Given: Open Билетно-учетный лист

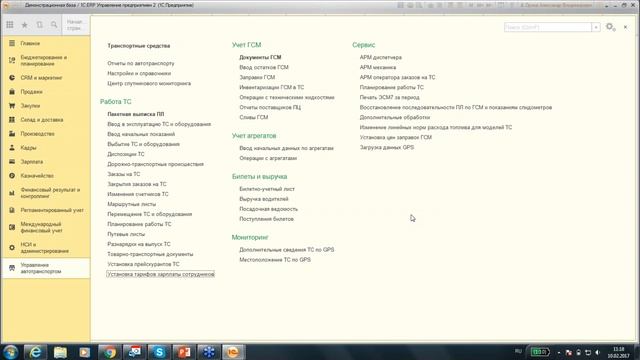Looking at the screenshot, I should click(267, 189).
